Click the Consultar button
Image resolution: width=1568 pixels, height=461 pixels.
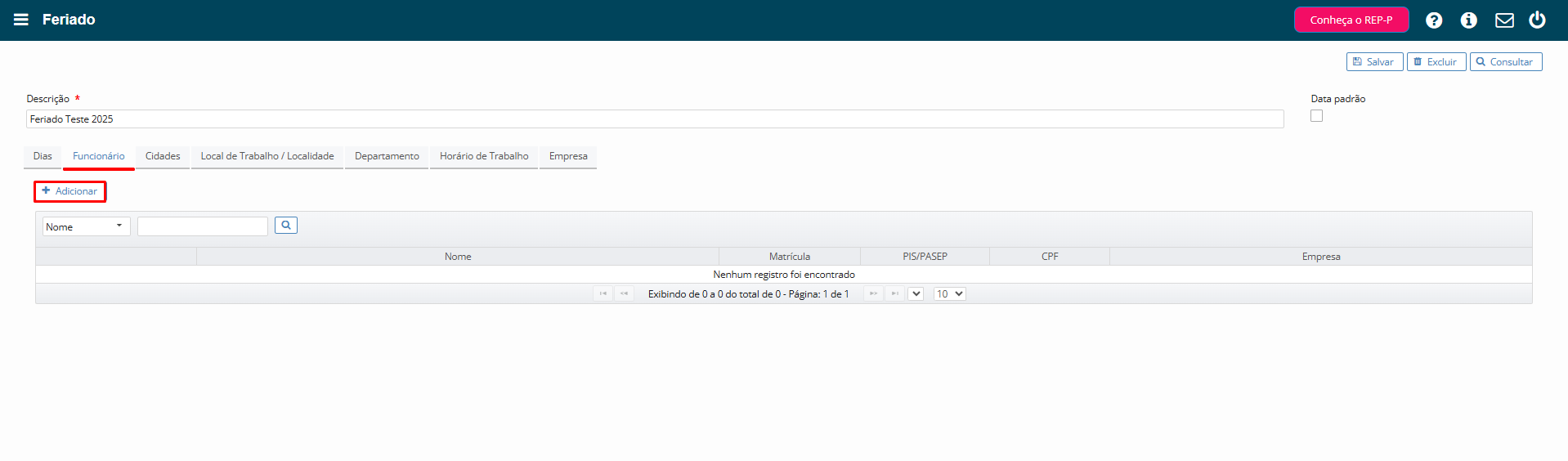[x=1506, y=62]
